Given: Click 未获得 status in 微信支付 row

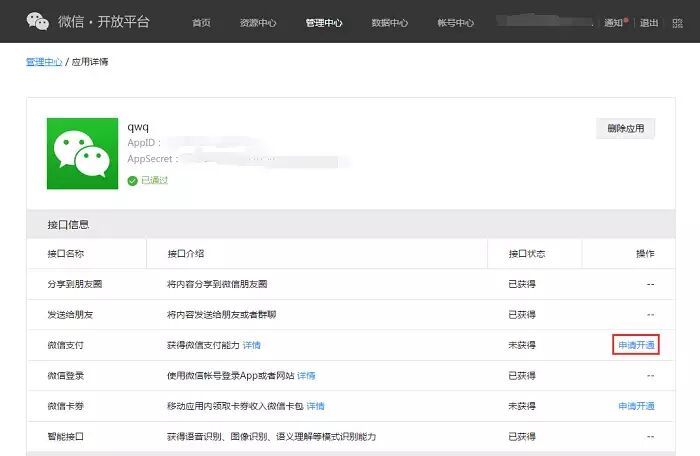Looking at the screenshot, I should click(x=522, y=345).
